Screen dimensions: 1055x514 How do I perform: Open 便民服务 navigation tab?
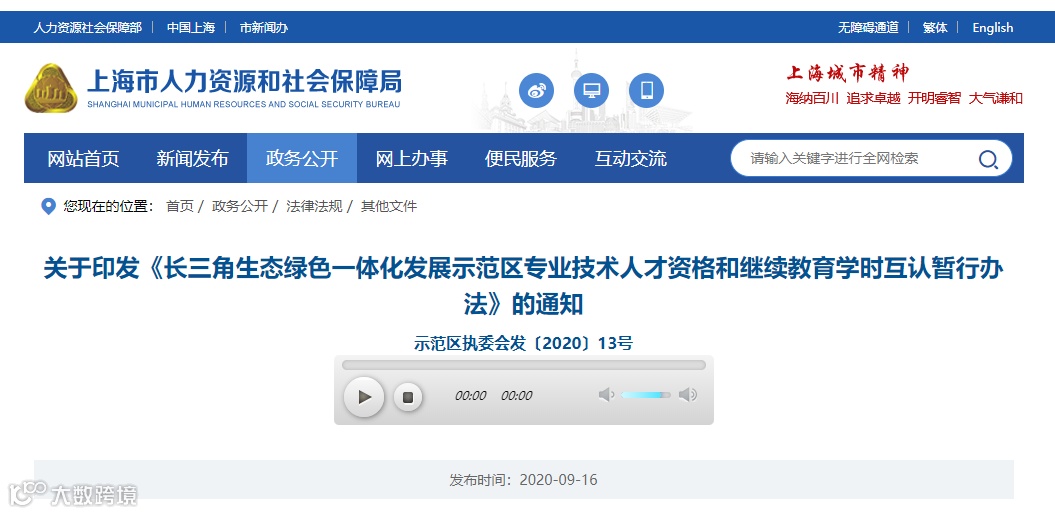[x=521, y=158]
